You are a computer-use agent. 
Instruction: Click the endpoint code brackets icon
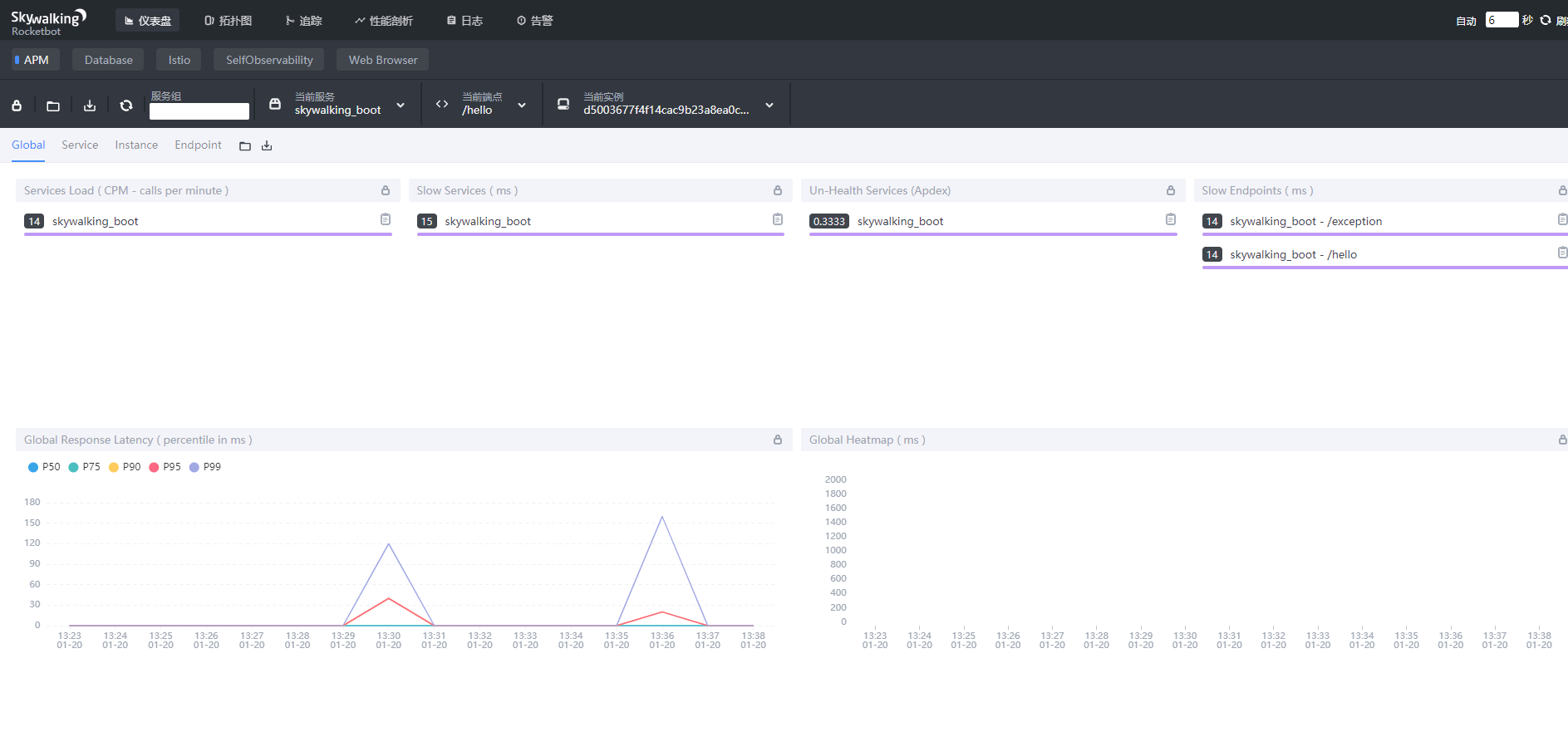point(442,104)
